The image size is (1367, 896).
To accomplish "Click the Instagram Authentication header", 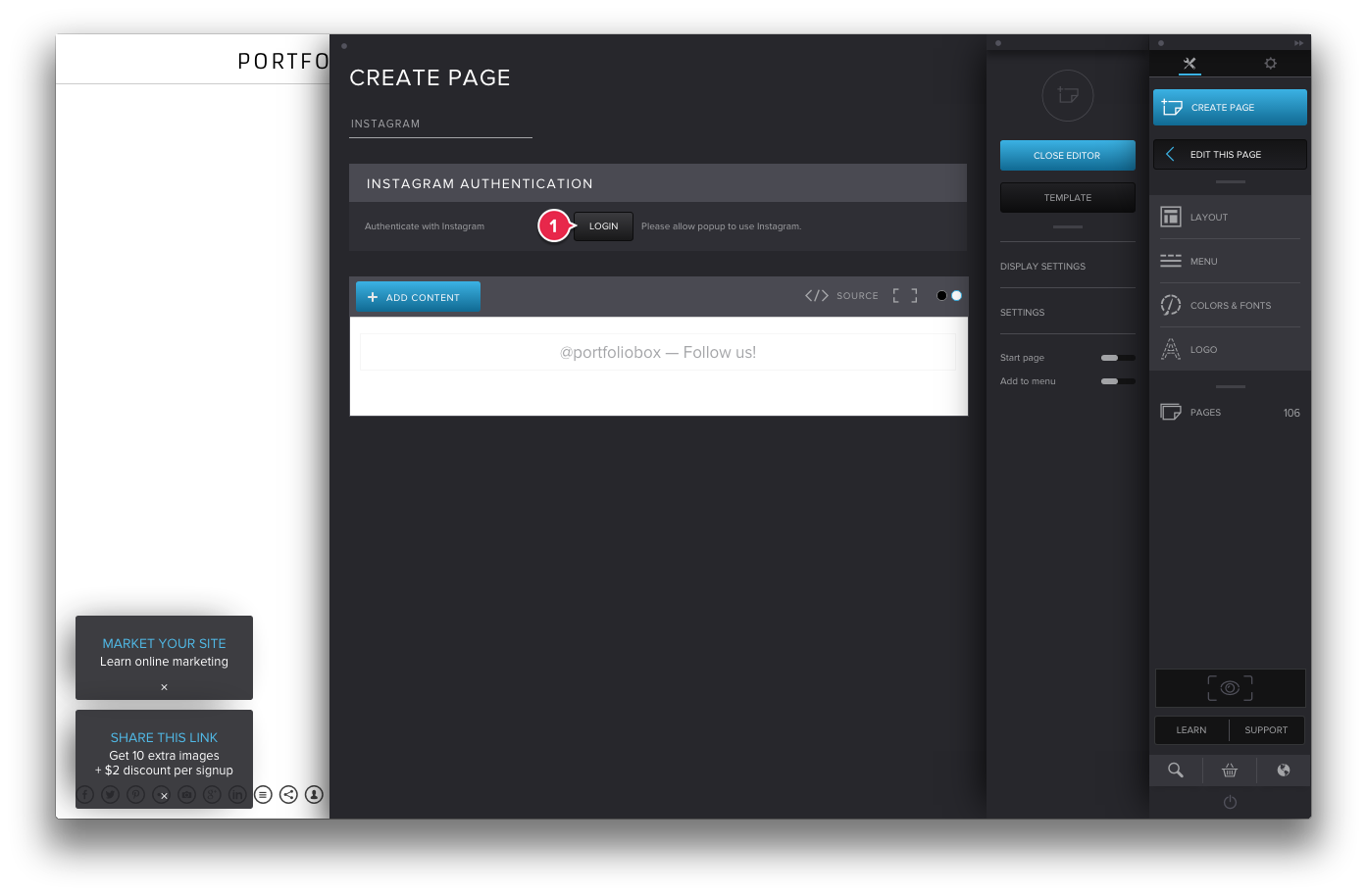I will click(x=658, y=183).
